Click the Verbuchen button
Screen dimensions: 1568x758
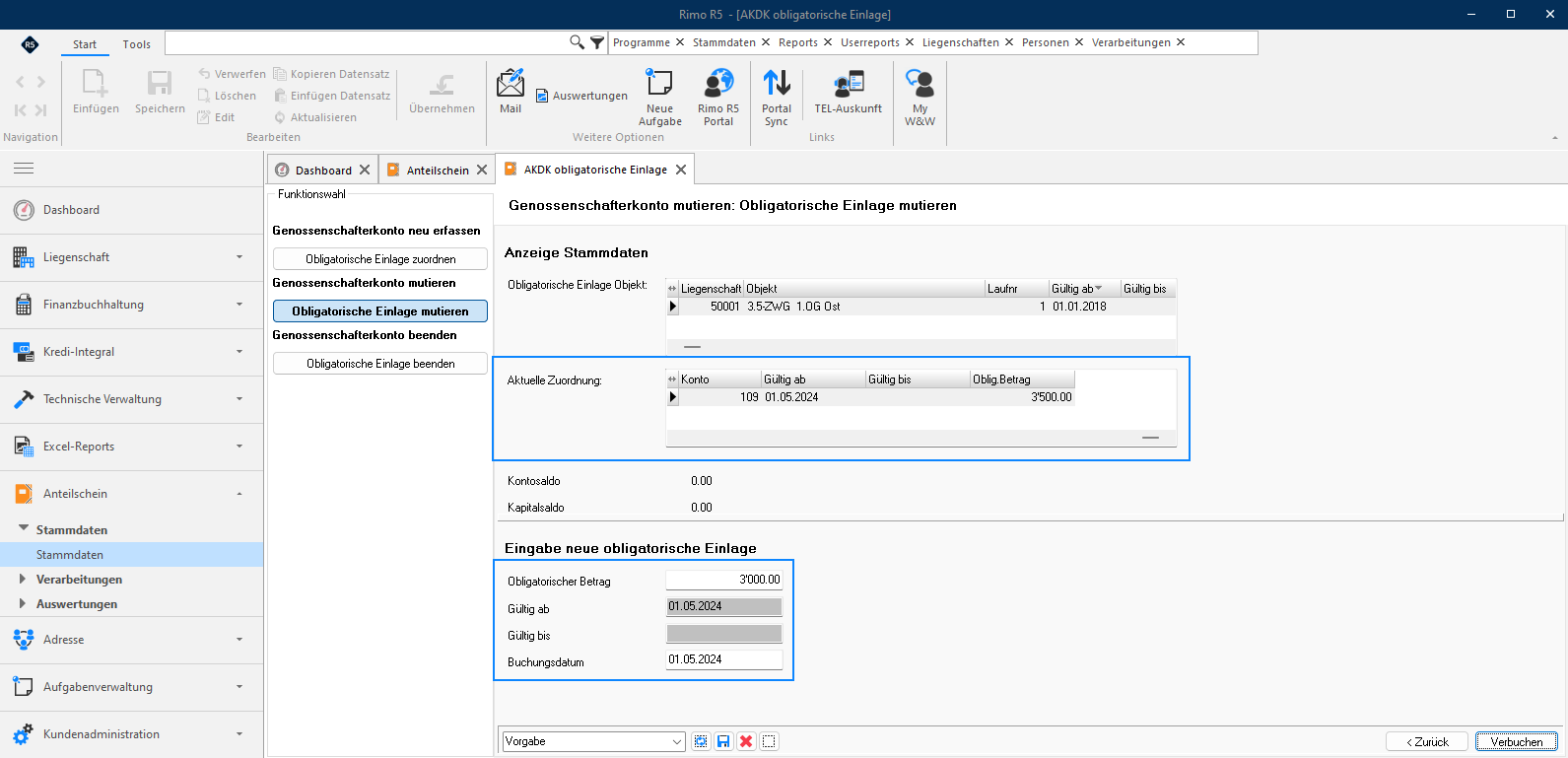tap(1517, 741)
